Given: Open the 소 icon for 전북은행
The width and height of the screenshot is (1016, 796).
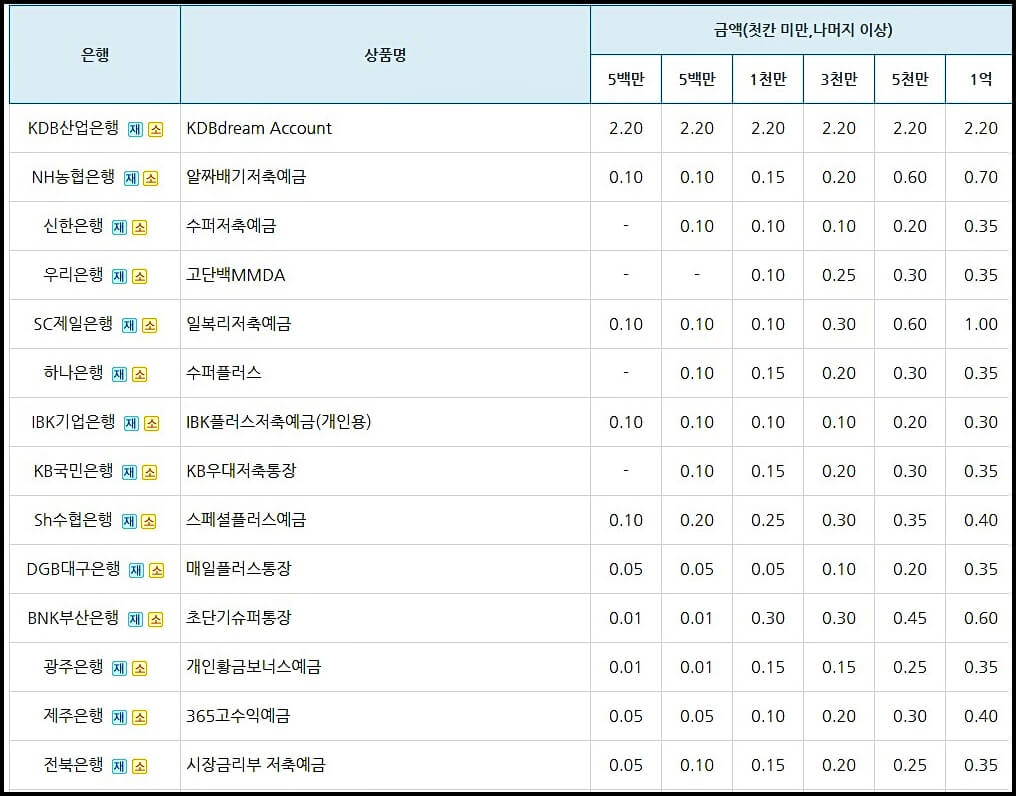Looking at the screenshot, I should (140, 766).
